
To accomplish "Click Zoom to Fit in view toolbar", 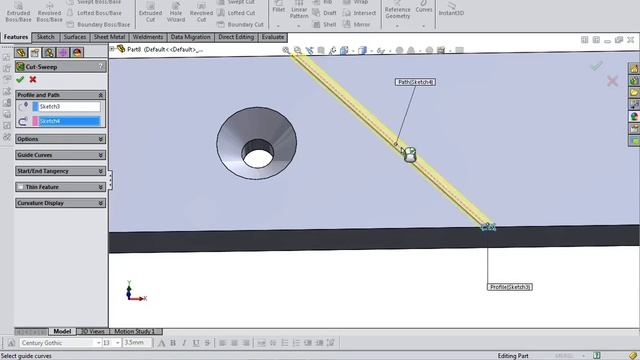I will (x=286, y=50).
